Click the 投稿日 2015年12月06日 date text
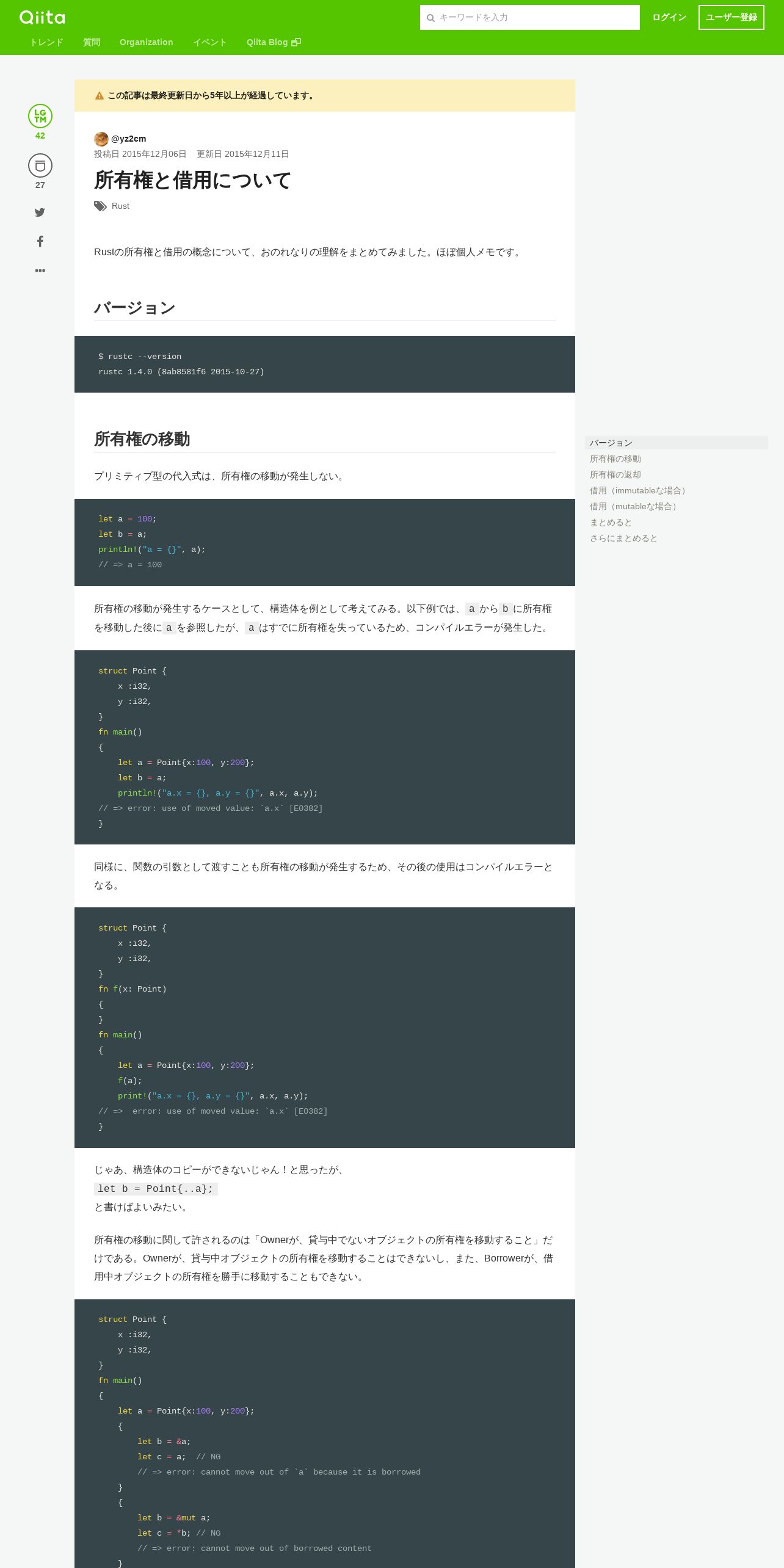 [140, 154]
